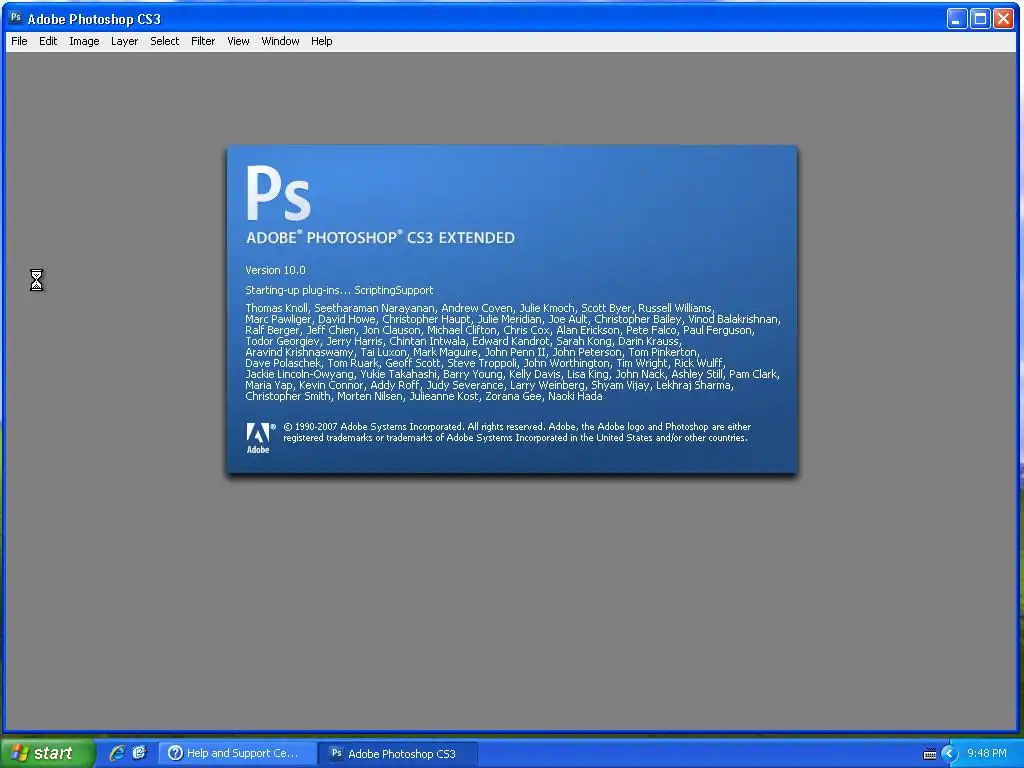Click the Adobe logo on the splash screen

coord(259,438)
